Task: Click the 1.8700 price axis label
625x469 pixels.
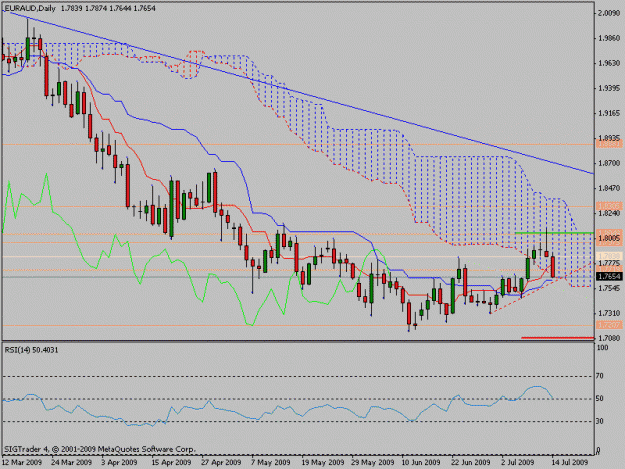Action: pos(609,163)
